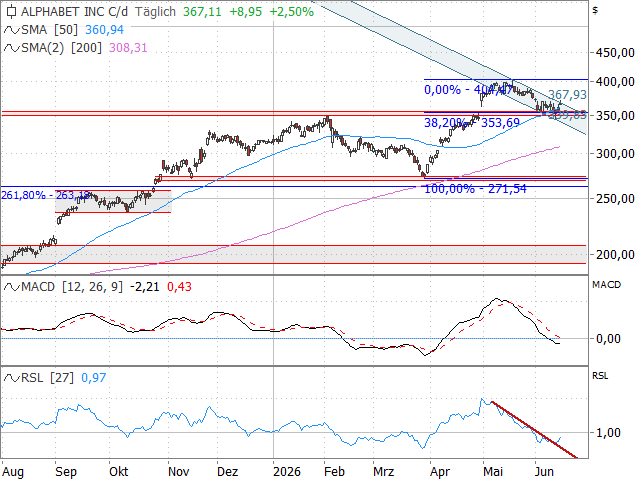Screen dimensions: 640x480
Task: Click the Feb month label
Action: pos(334,472)
